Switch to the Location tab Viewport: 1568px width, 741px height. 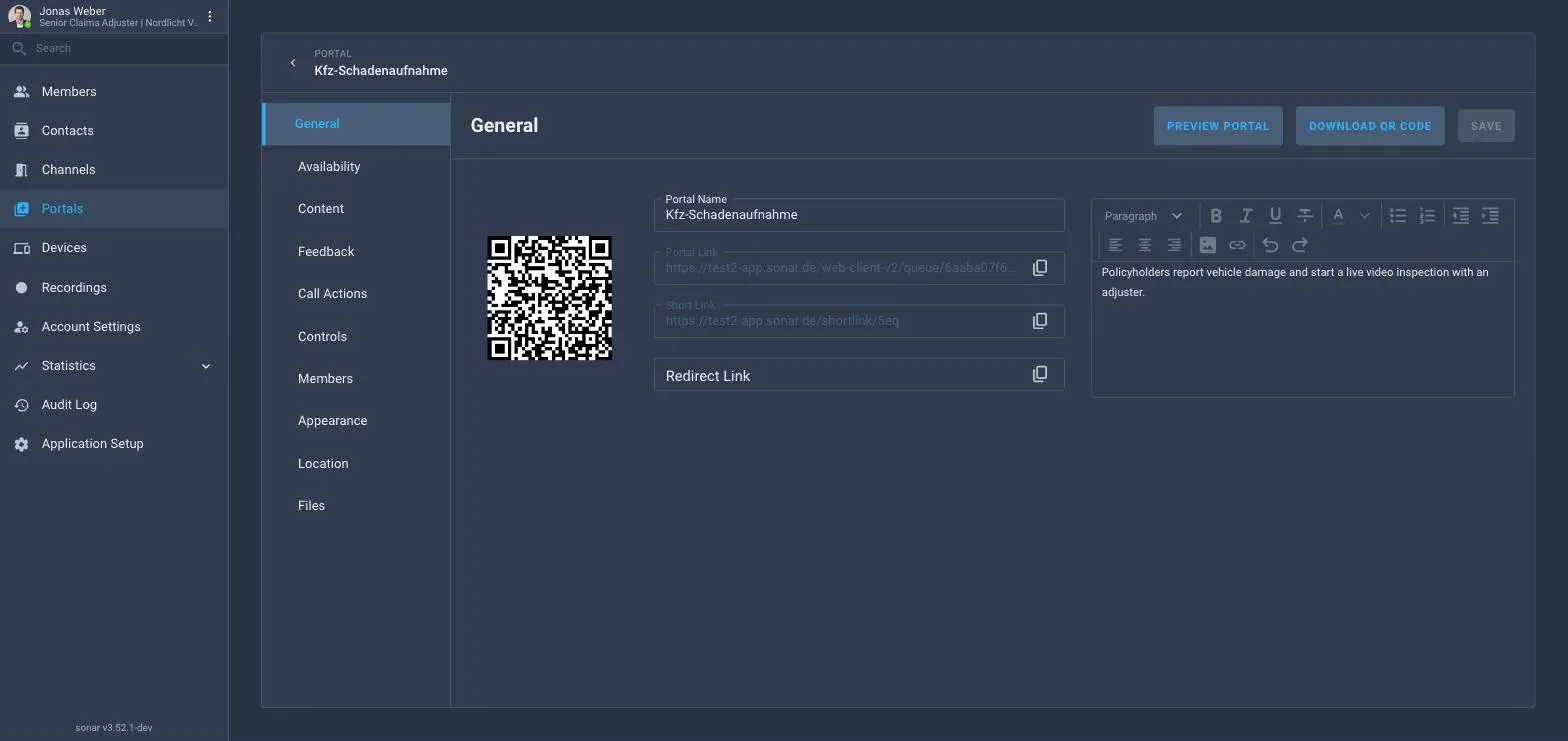pos(356,464)
